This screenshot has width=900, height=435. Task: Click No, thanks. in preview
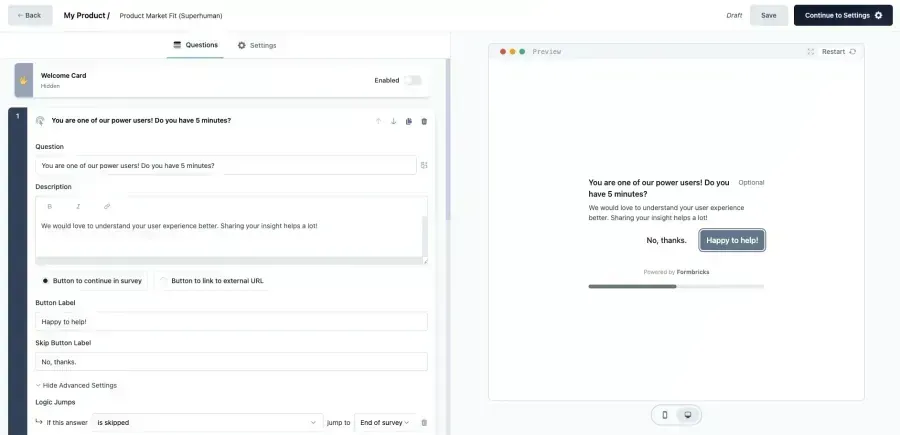[666, 240]
